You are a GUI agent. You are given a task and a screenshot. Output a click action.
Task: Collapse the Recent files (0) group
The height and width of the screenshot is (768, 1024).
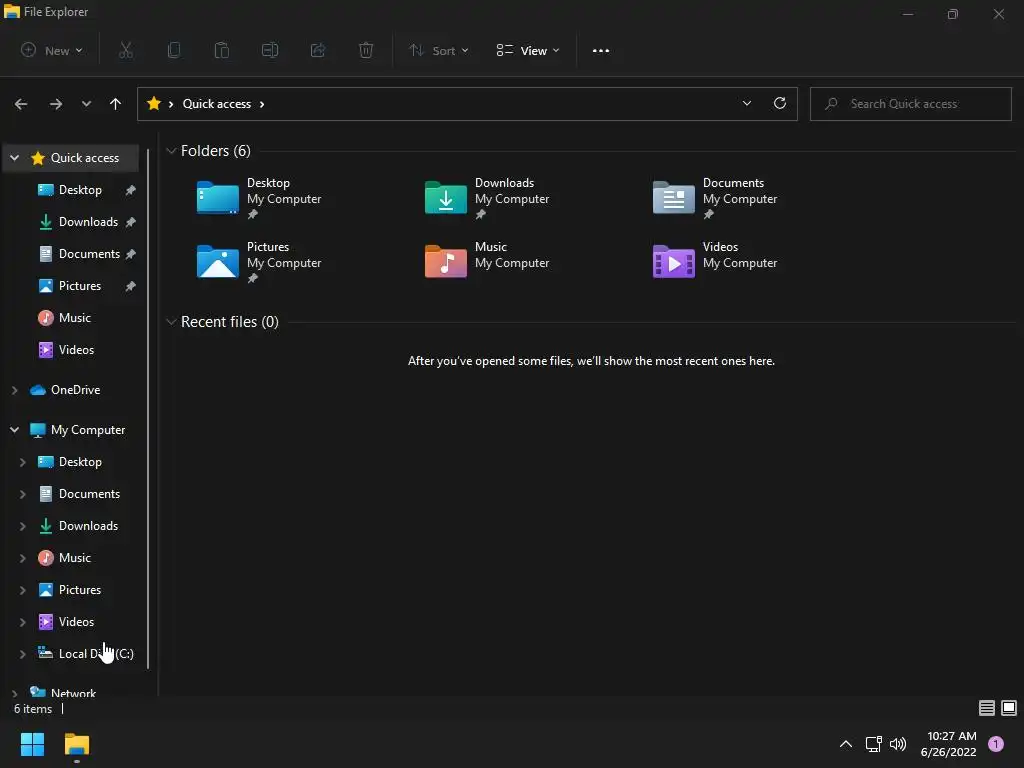point(171,322)
